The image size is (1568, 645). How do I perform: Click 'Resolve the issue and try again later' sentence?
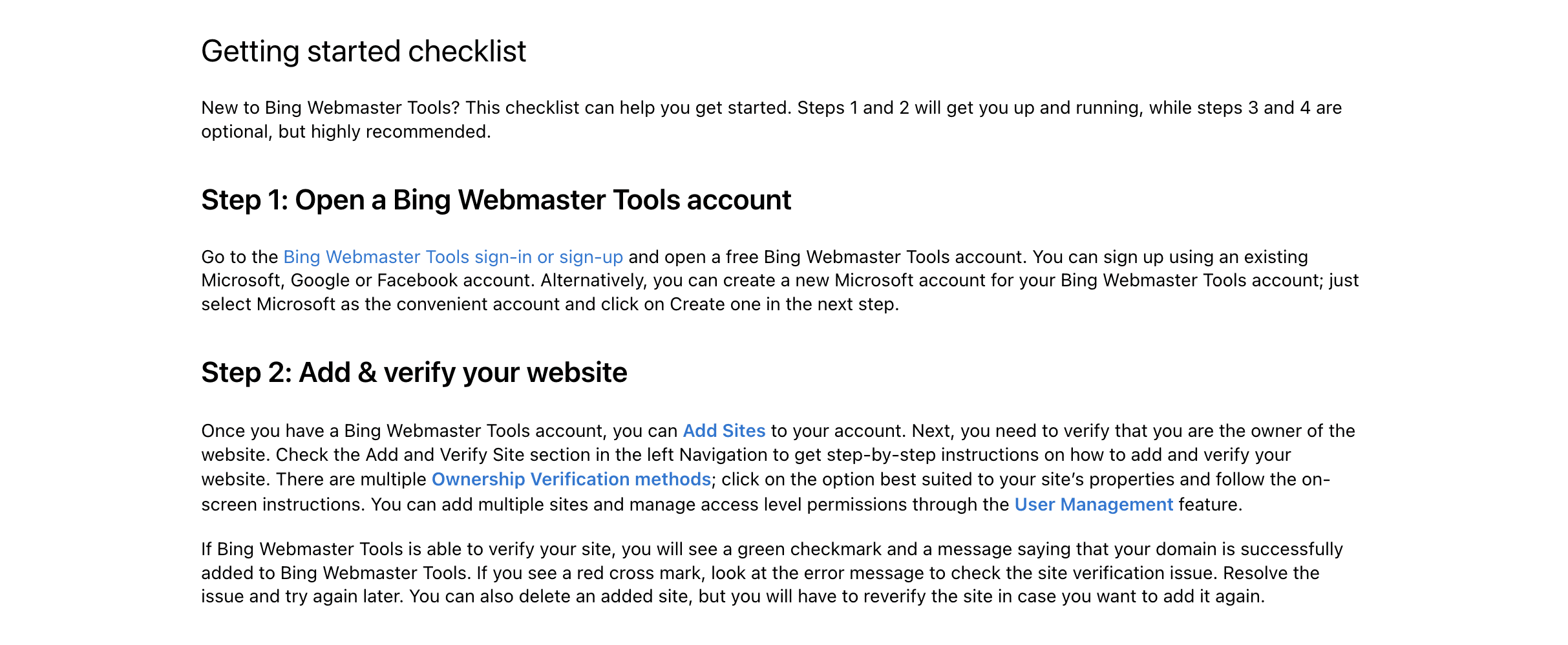coord(761,585)
